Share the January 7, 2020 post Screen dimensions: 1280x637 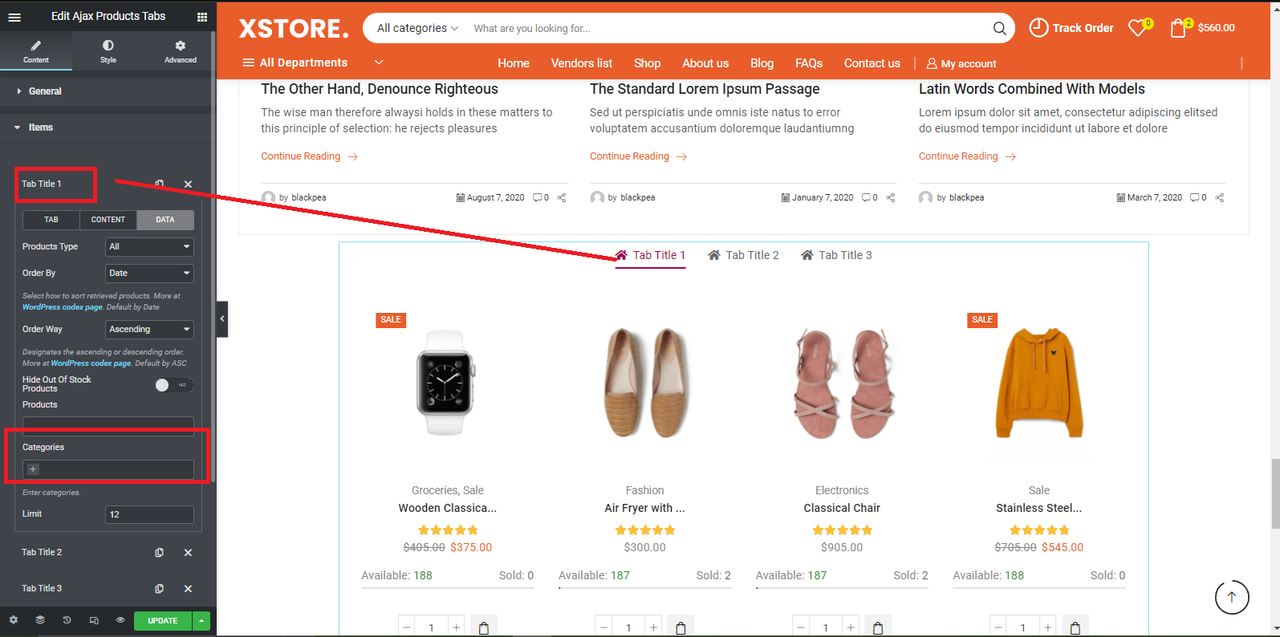pos(891,198)
